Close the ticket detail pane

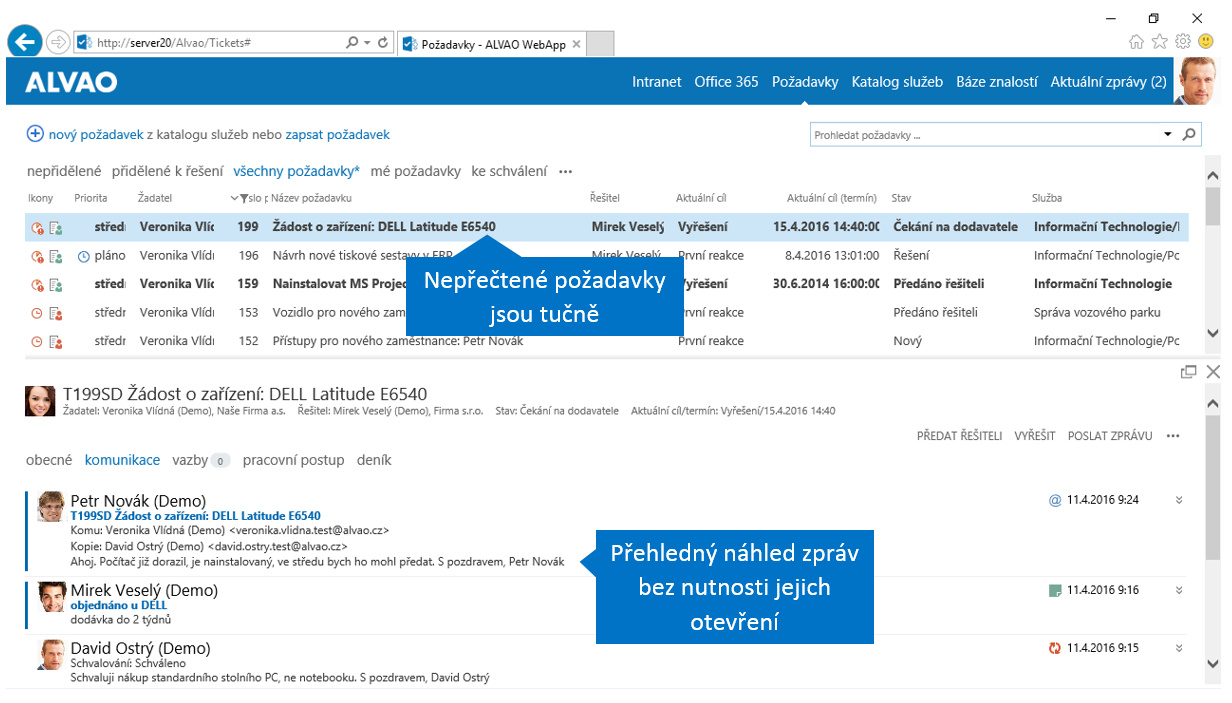pos(1213,372)
